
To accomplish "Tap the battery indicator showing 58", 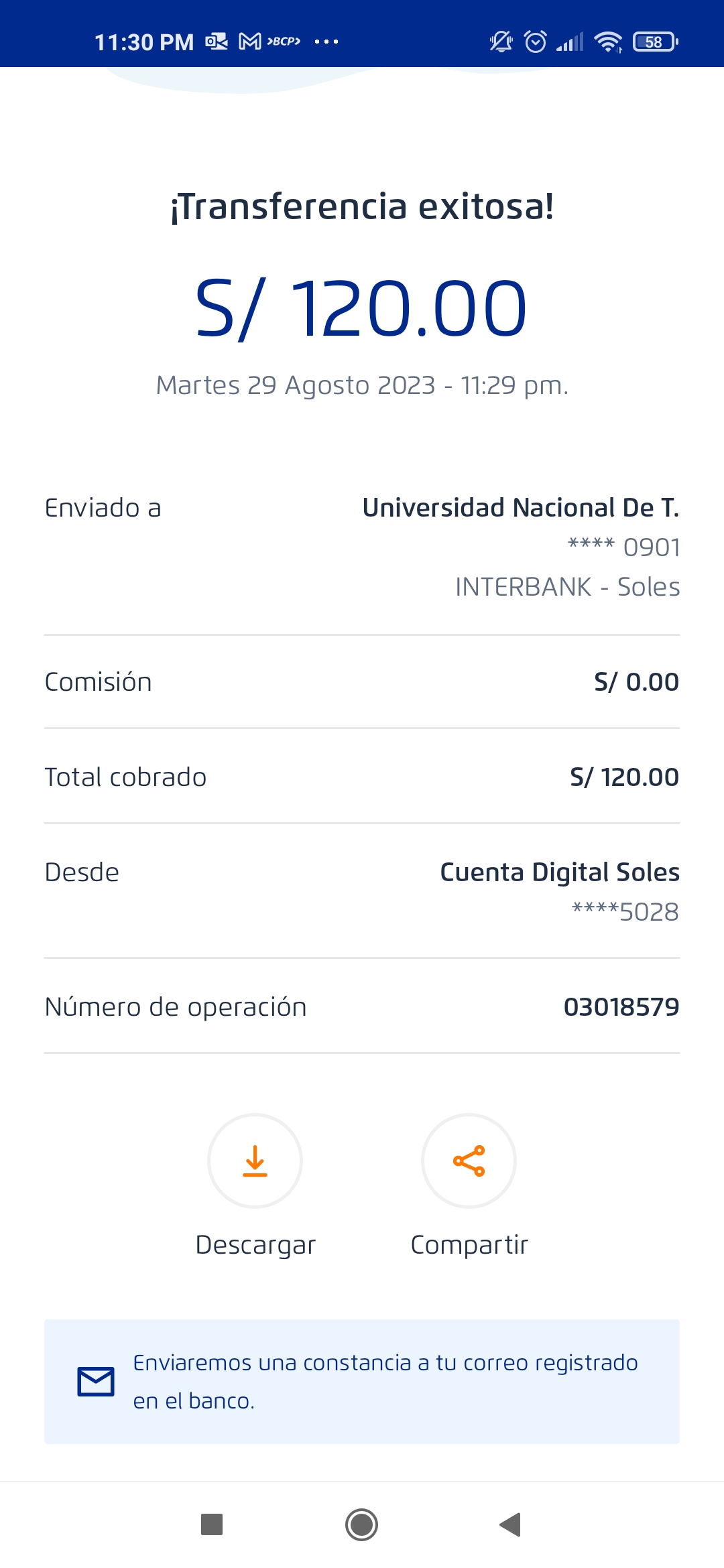I will [x=655, y=42].
